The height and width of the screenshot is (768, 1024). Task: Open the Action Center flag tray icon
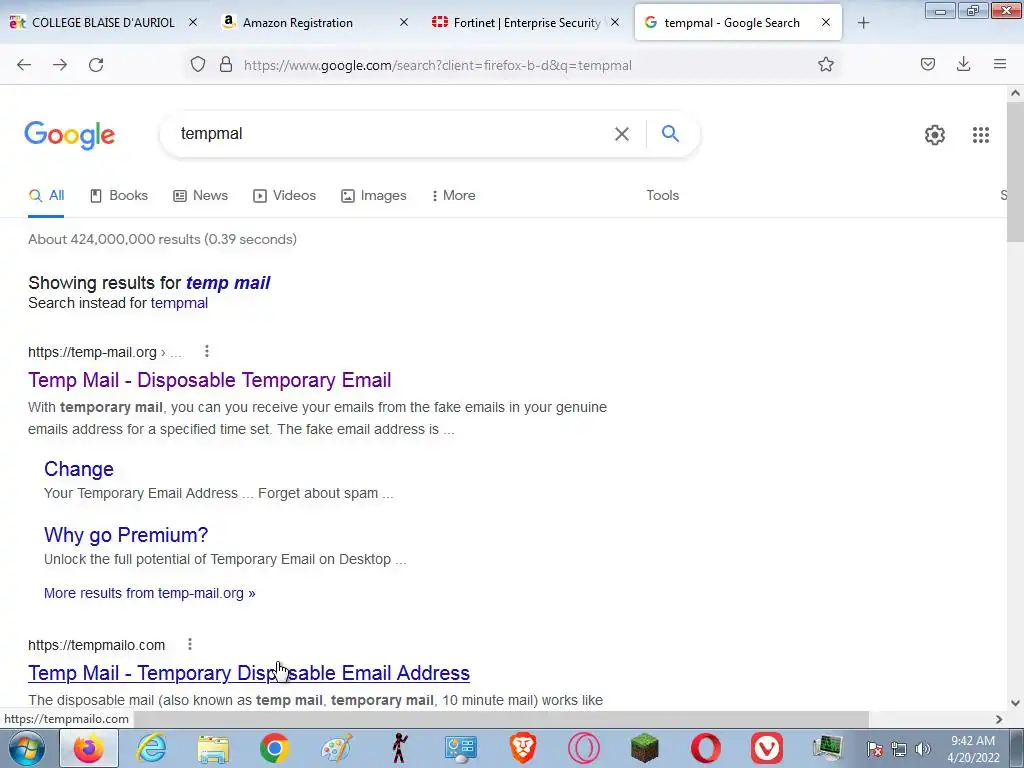tap(875, 749)
